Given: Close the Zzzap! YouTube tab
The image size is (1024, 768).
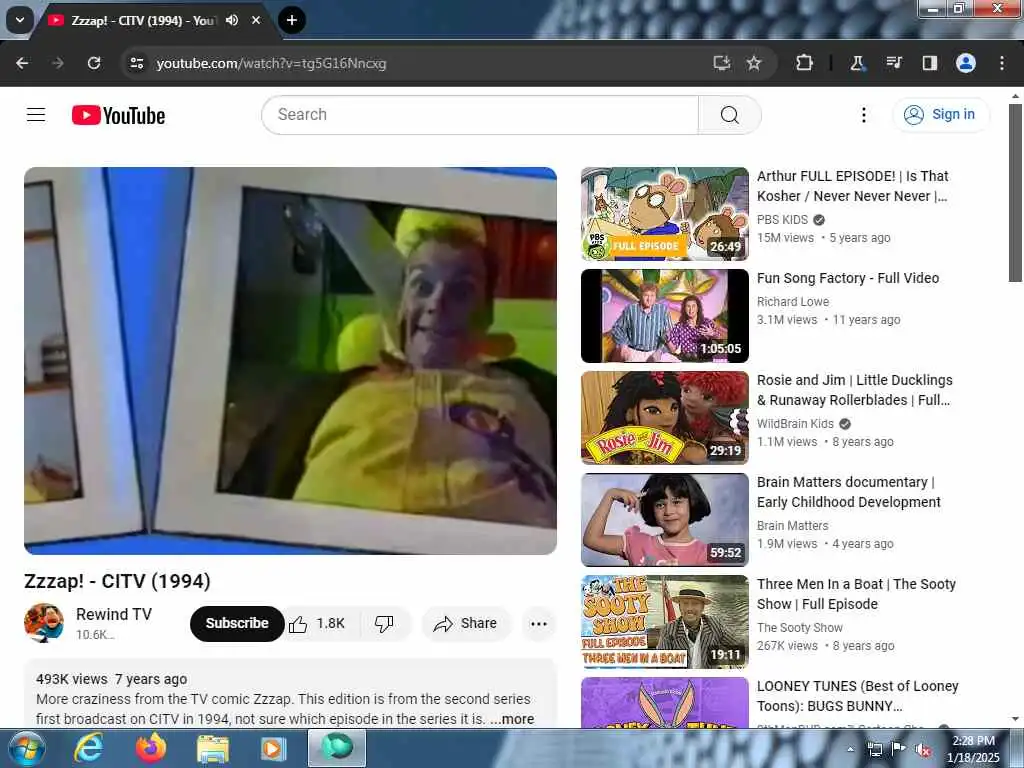Looking at the screenshot, I should 256,20.
